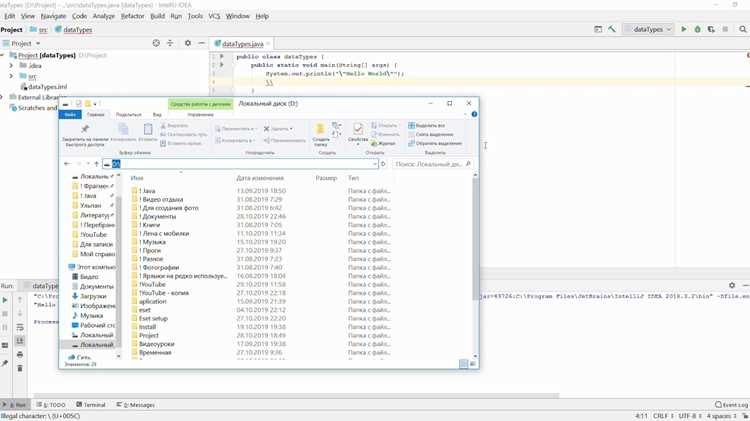Expand Explorer quick access toolbar dropdown

[x=96, y=104]
